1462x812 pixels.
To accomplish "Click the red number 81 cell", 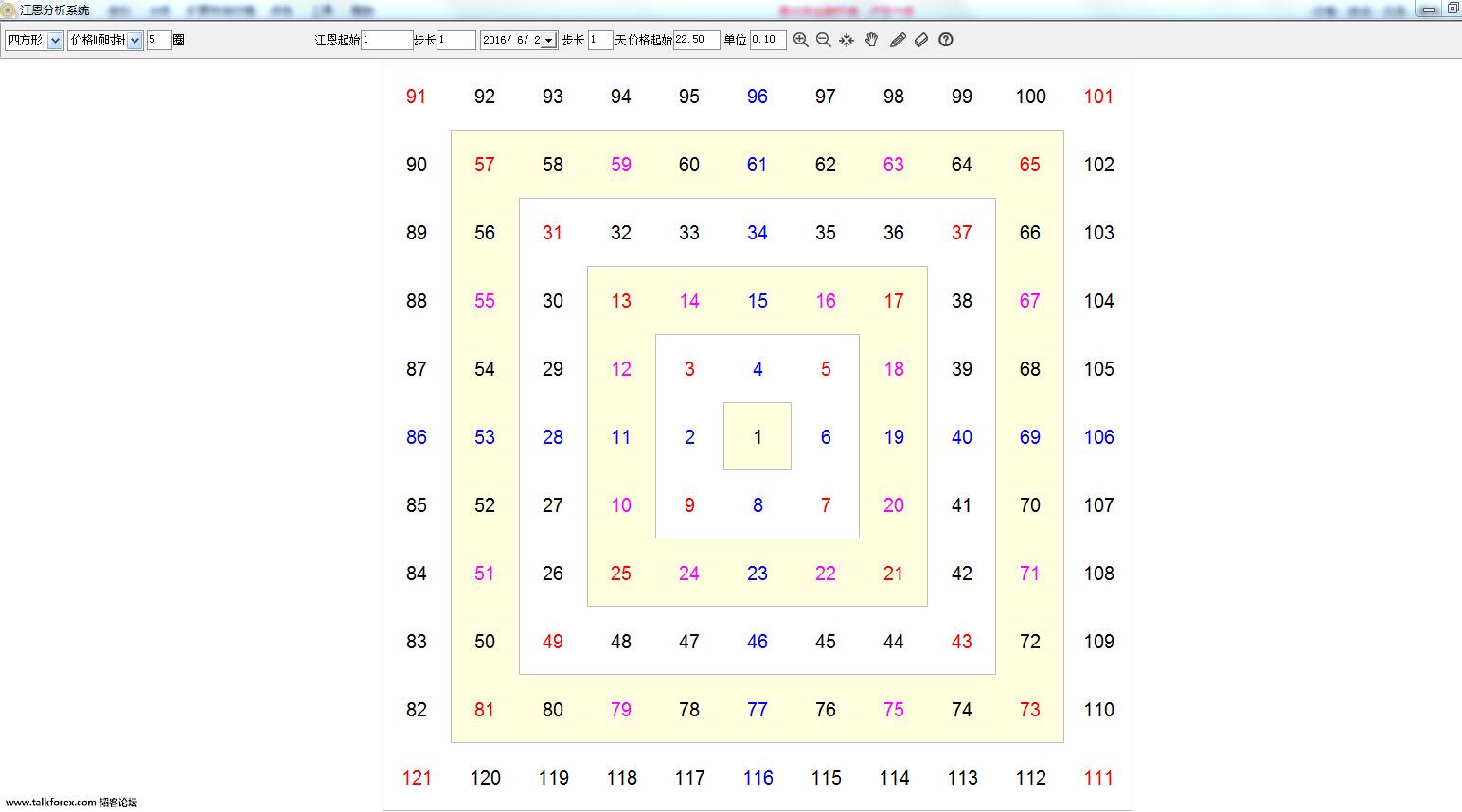I will click(x=485, y=710).
